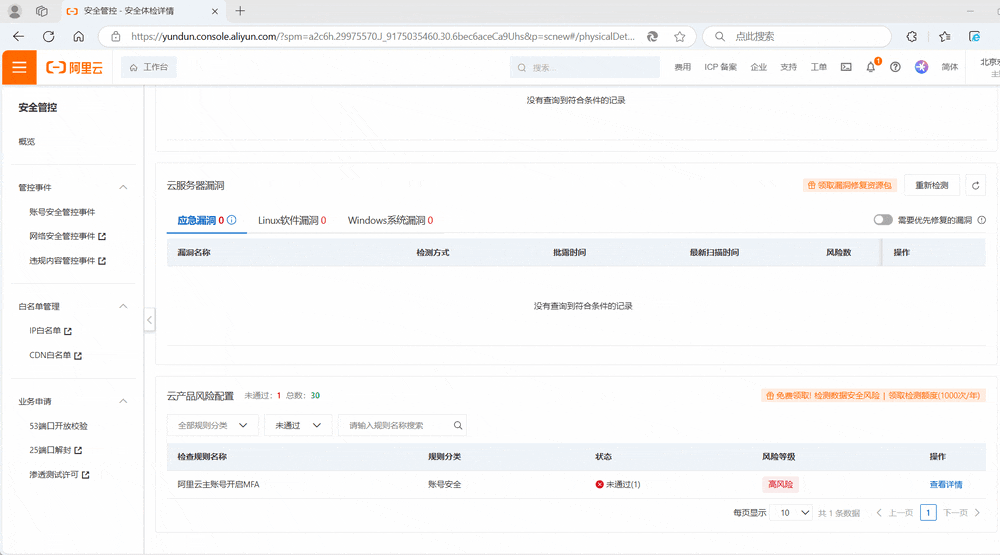Open the 全部规则分类 dropdown
The width and height of the screenshot is (1000, 555).
(x=213, y=426)
